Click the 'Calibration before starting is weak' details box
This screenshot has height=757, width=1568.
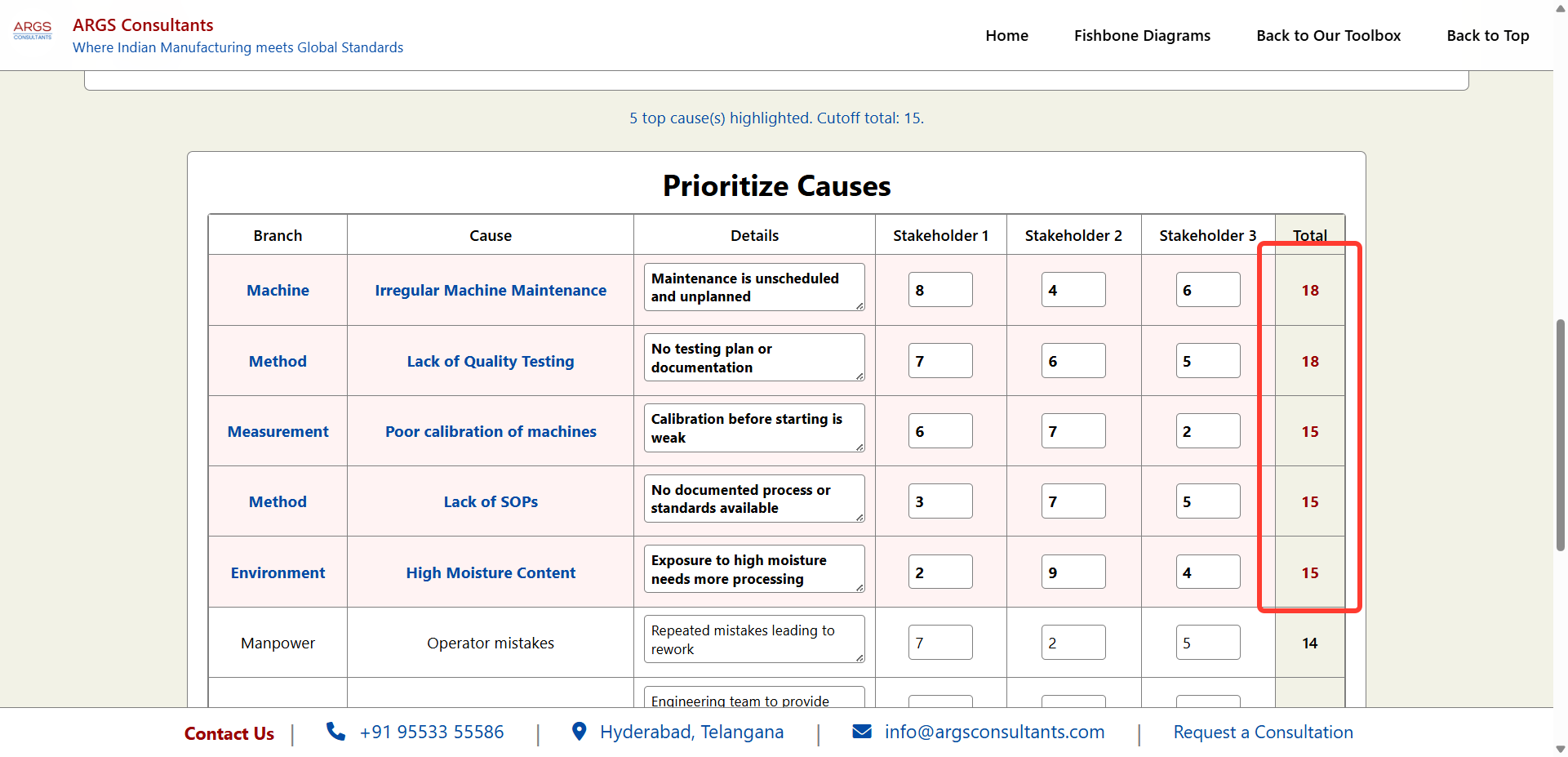pyautogui.click(x=754, y=428)
